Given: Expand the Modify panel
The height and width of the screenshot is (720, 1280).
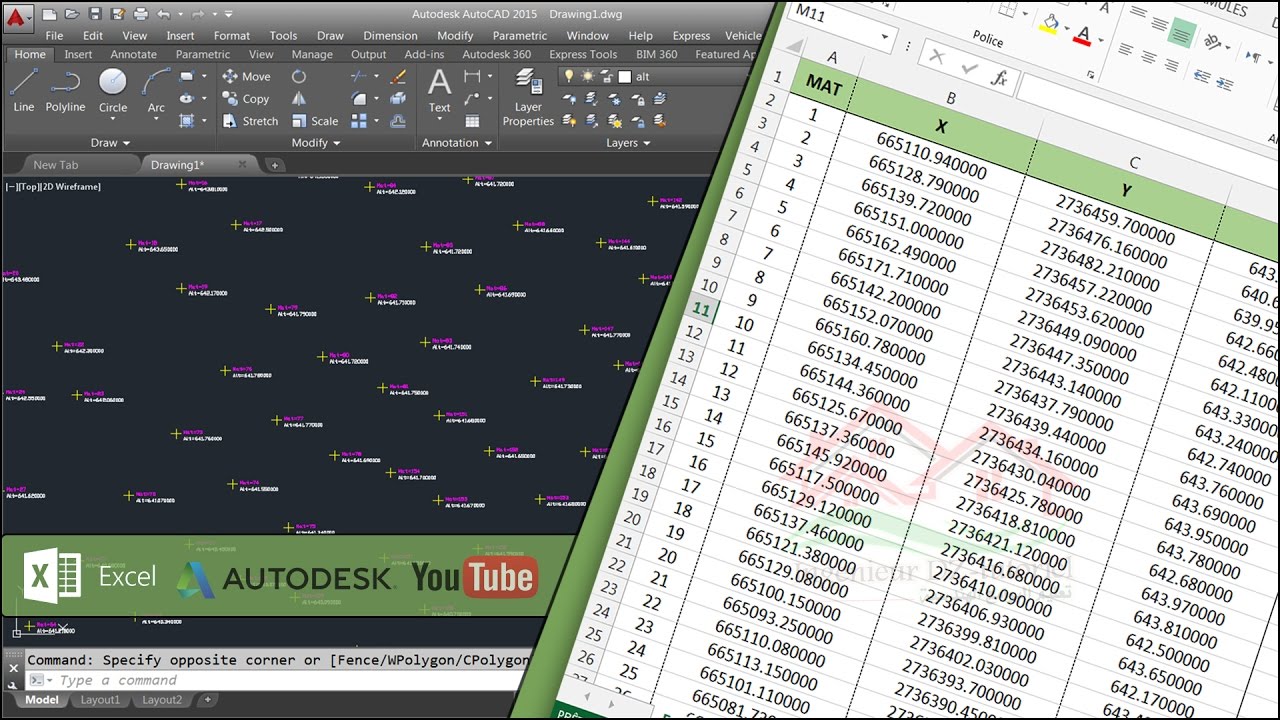Looking at the screenshot, I should [316, 143].
